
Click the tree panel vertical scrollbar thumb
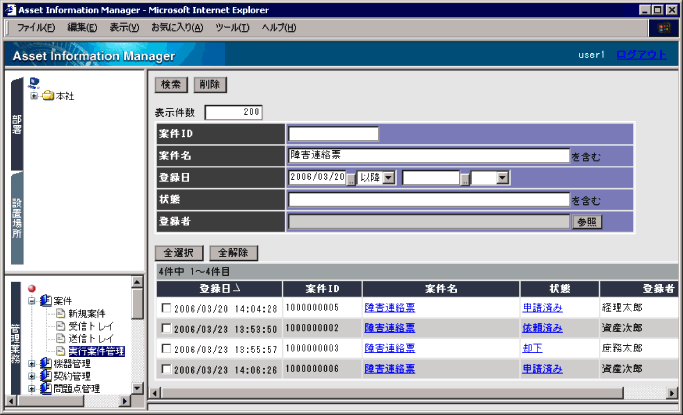(x=137, y=304)
